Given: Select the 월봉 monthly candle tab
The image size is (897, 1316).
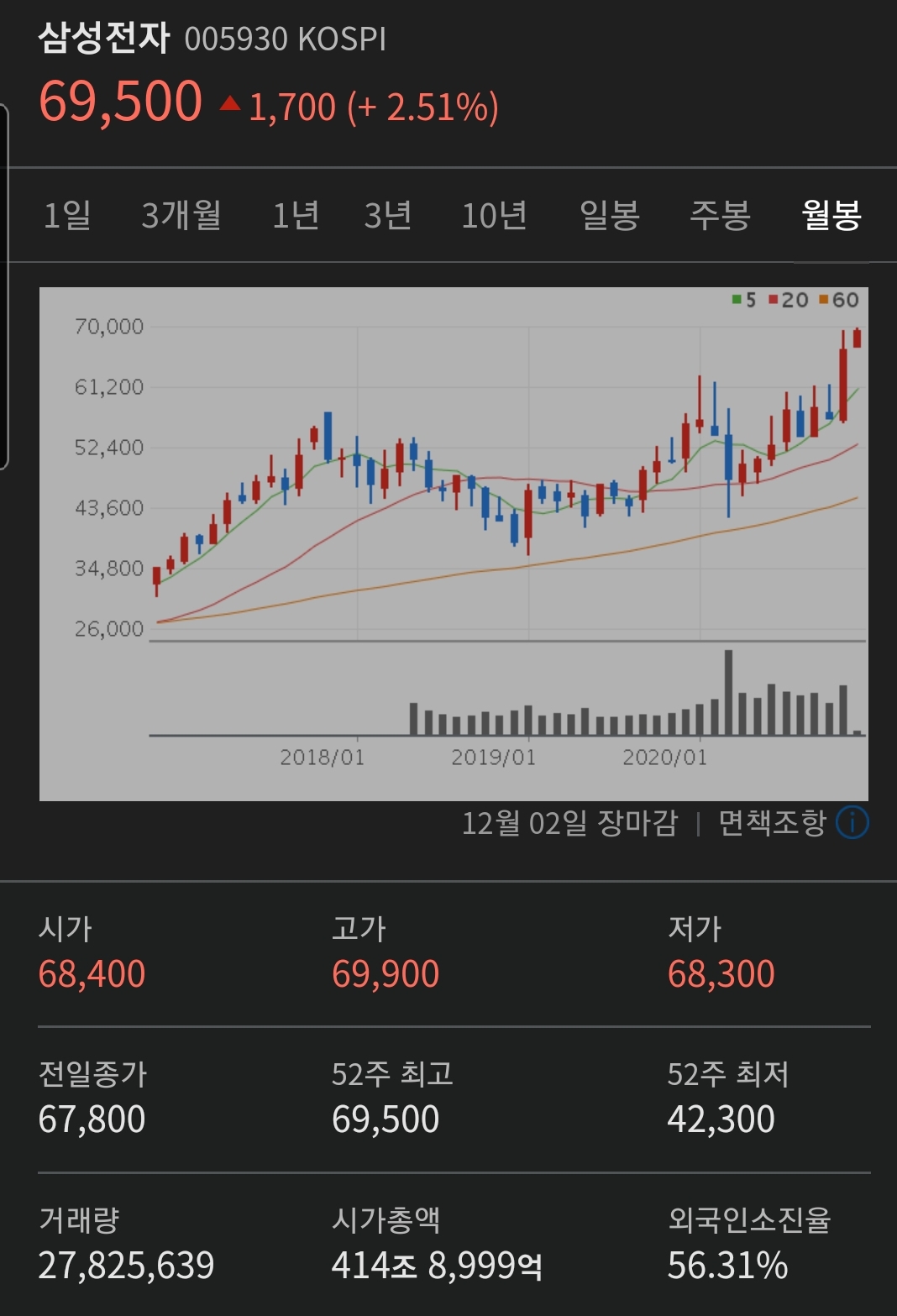Looking at the screenshot, I should click(831, 216).
